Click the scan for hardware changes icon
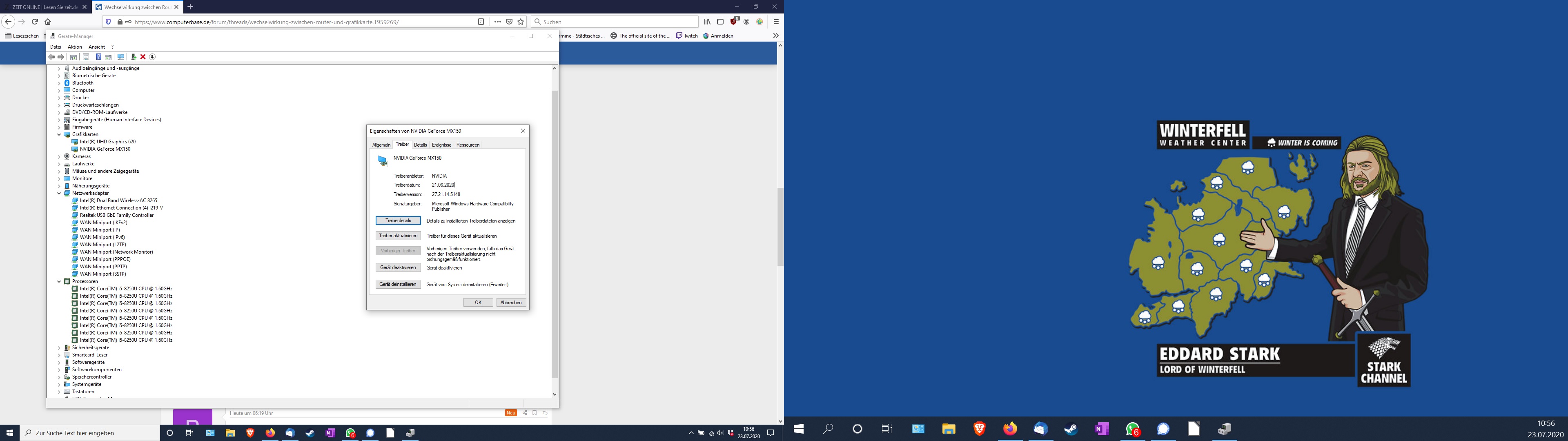This screenshot has height=441, width=1568. click(121, 57)
